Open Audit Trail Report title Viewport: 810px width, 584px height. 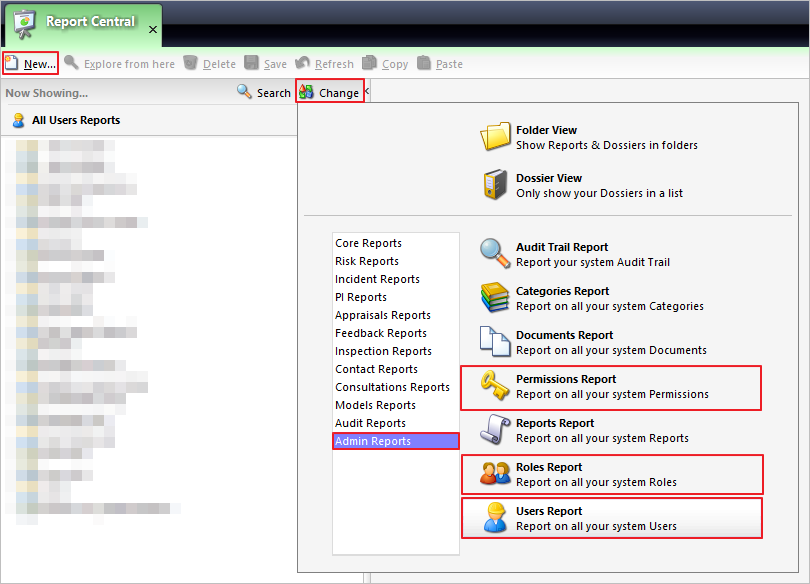(x=562, y=247)
